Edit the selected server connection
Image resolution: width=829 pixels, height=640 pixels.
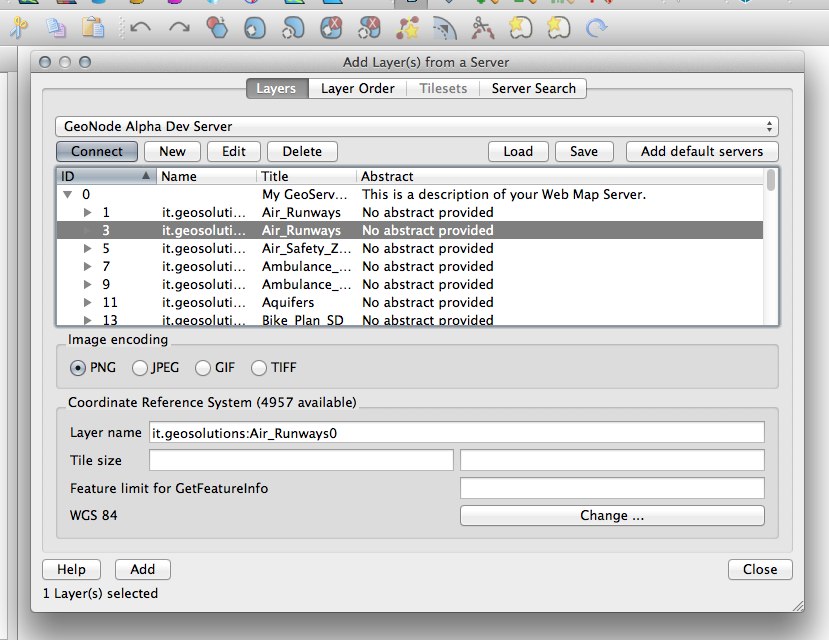point(234,152)
